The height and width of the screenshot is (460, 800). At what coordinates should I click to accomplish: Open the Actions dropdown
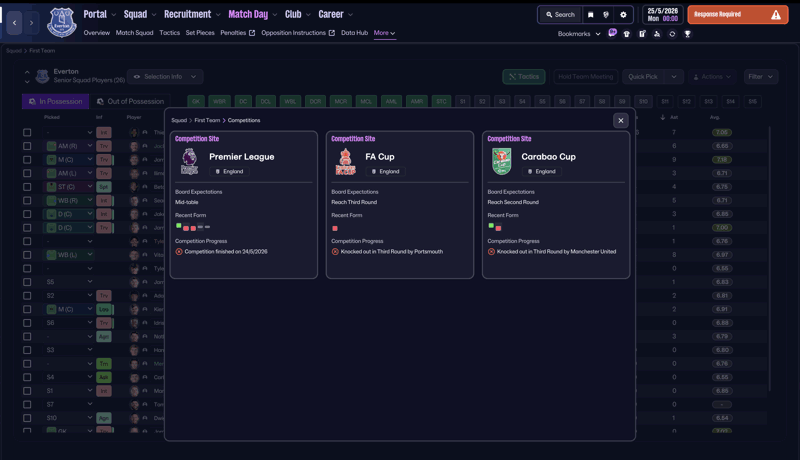coord(712,76)
